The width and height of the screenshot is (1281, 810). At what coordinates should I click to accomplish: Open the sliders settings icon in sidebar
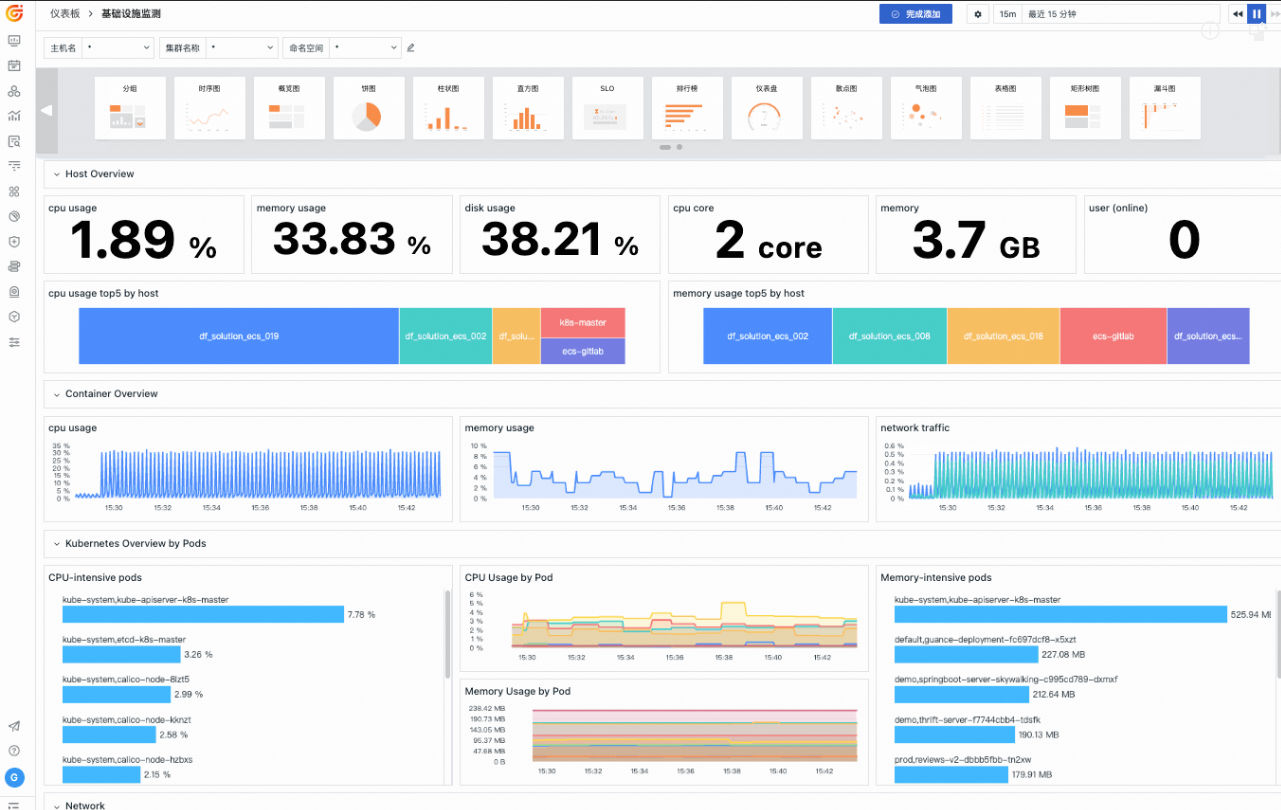click(14, 342)
